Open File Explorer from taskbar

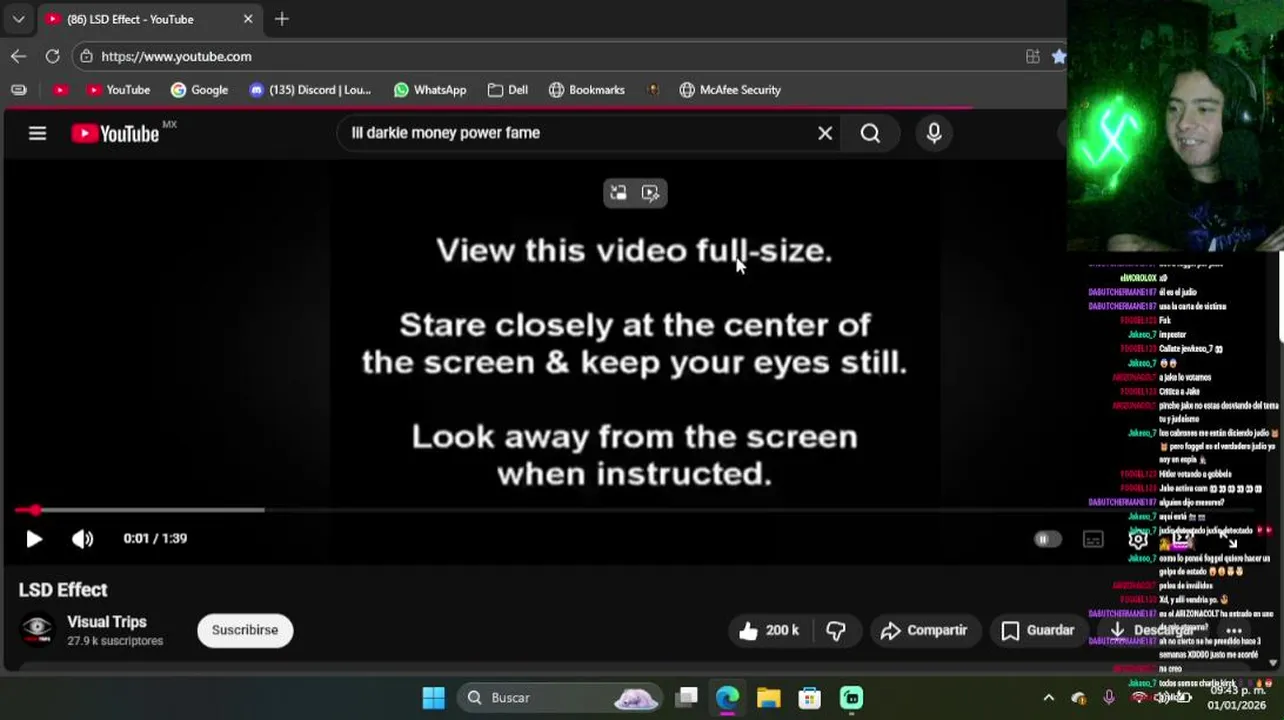pos(768,698)
